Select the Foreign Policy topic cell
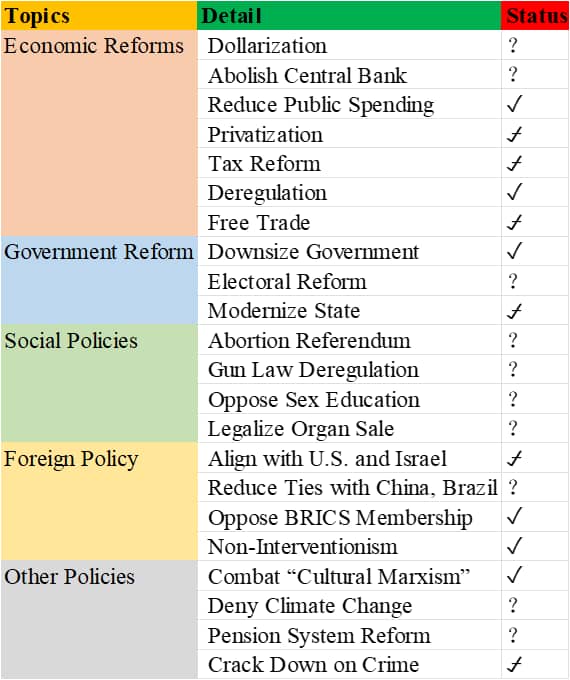This screenshot has width=570, height=680. [x=99, y=501]
